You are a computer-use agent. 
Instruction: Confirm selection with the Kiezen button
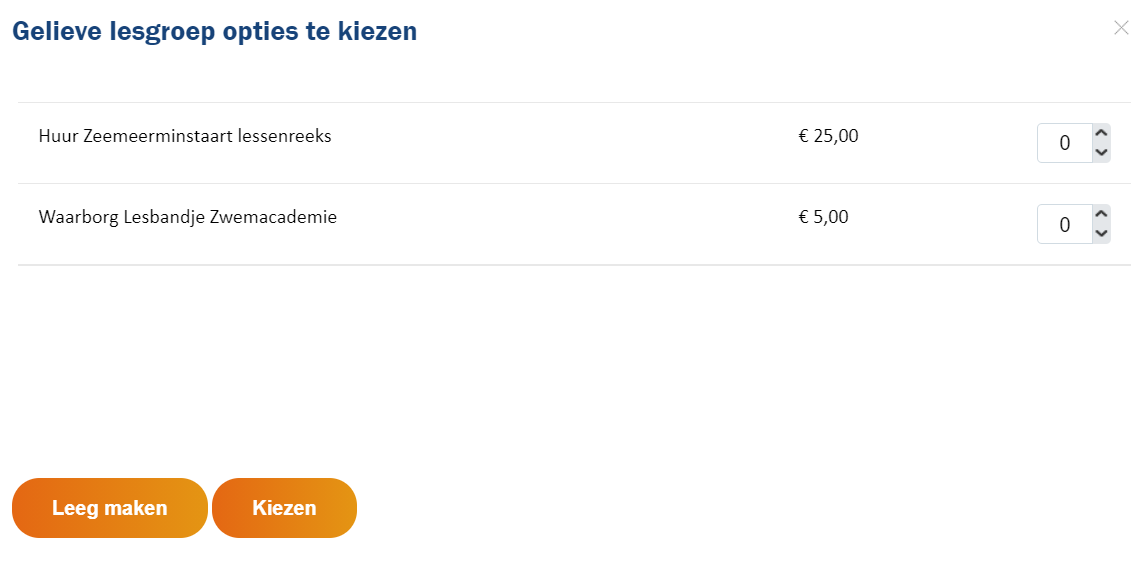click(x=285, y=508)
